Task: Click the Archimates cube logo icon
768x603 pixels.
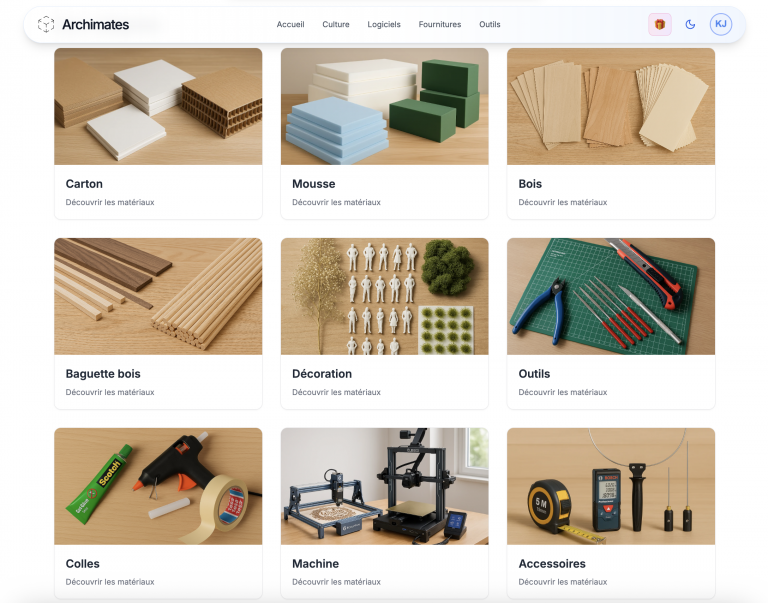Action: (x=46, y=24)
